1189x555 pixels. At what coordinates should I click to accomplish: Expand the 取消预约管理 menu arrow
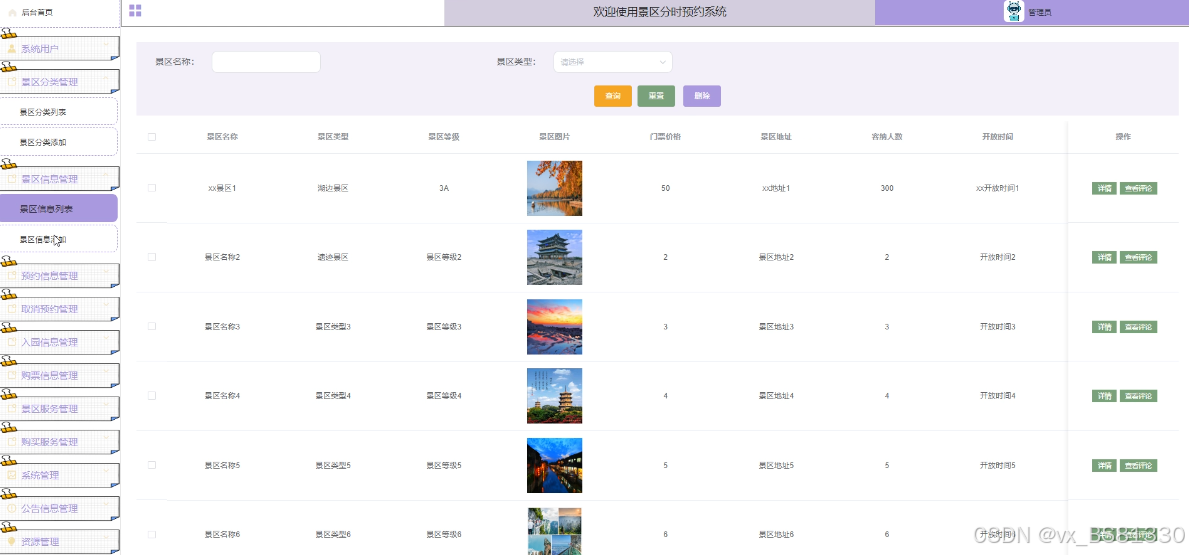[106, 305]
